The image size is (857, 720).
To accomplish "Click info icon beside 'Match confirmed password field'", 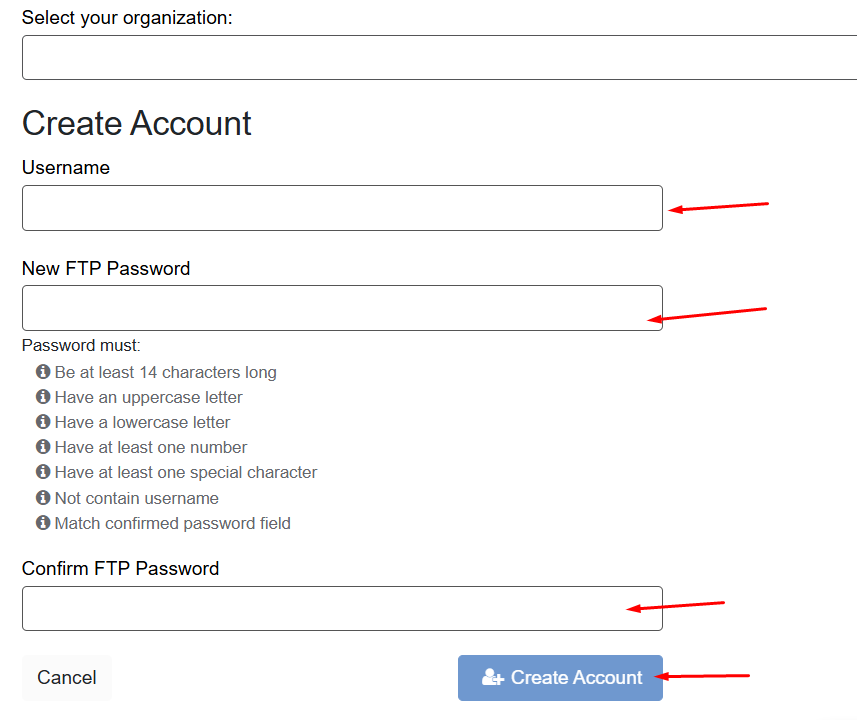I will tap(43, 523).
